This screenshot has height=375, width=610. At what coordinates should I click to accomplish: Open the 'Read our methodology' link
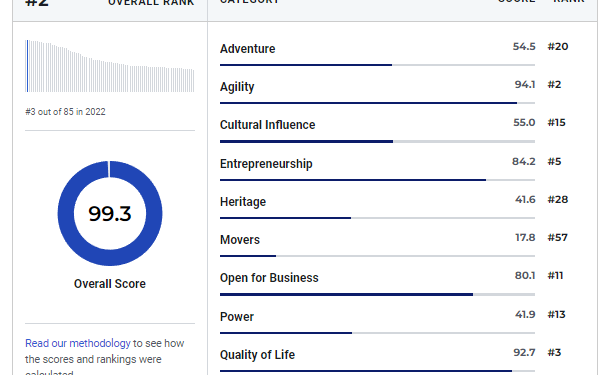pos(78,343)
